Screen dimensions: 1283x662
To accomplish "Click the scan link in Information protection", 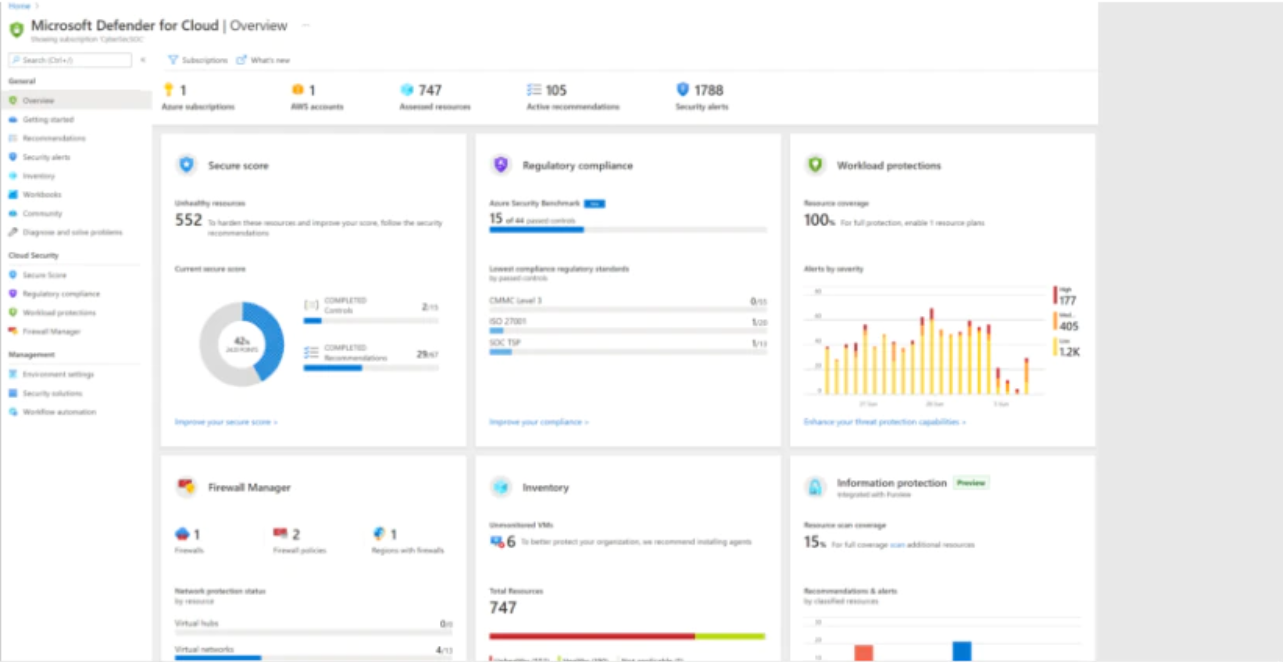I will pos(896,545).
